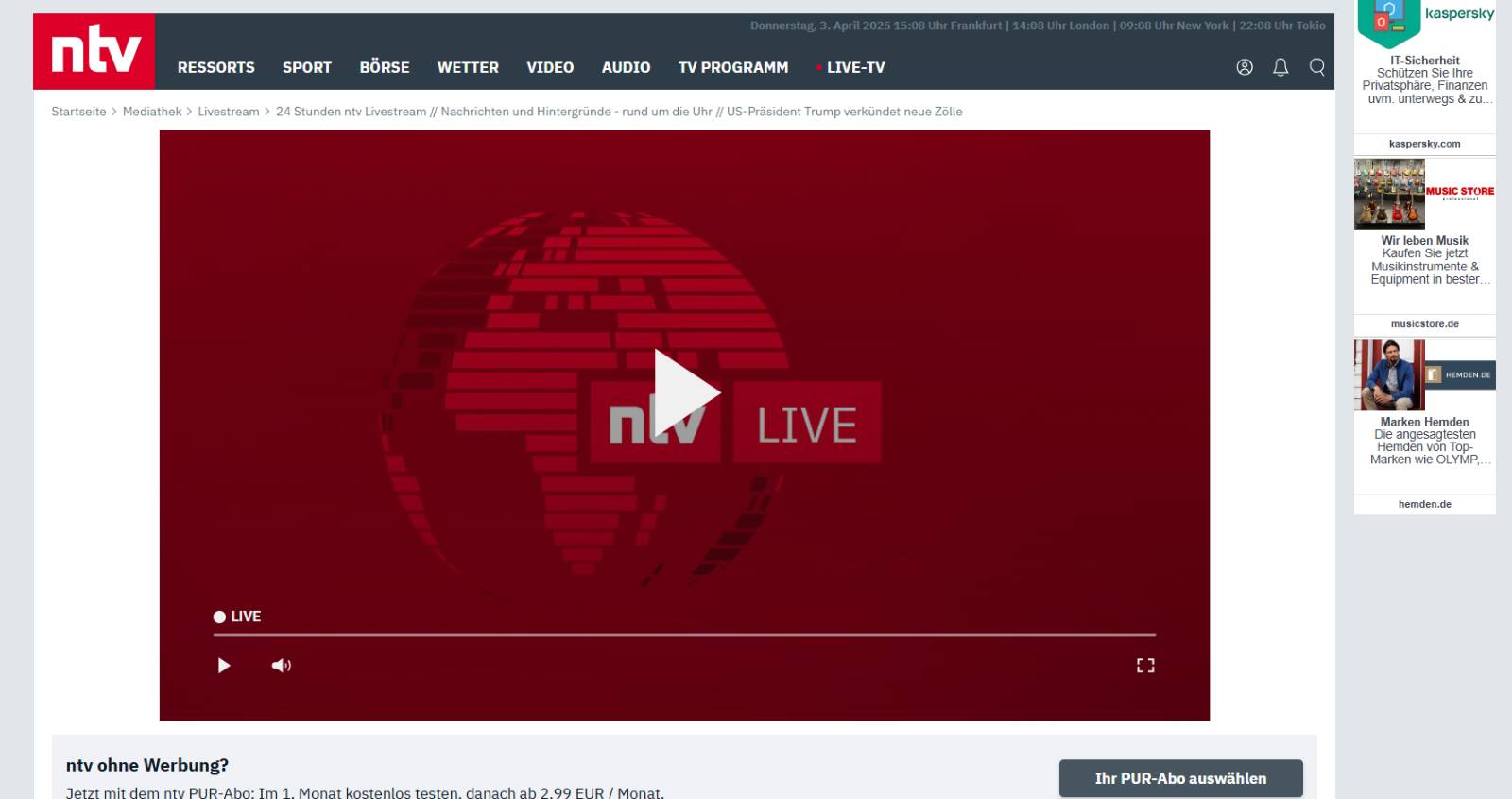This screenshot has width=1512, height=799.
Task: Go to Mediathek breadcrumb link
Action: [152, 112]
